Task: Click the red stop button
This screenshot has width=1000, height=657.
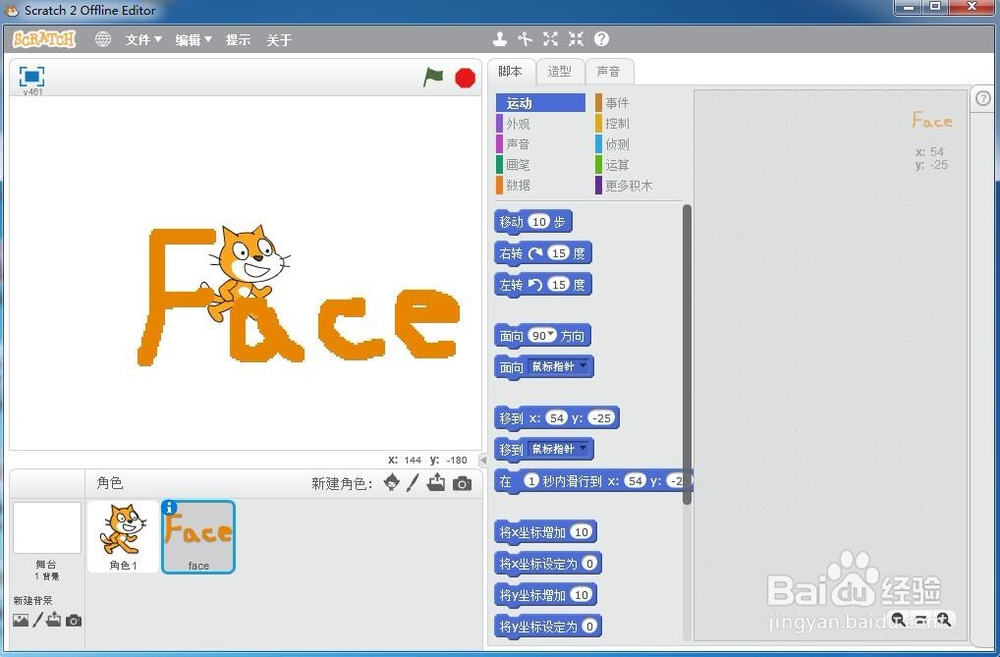Action: click(x=465, y=78)
